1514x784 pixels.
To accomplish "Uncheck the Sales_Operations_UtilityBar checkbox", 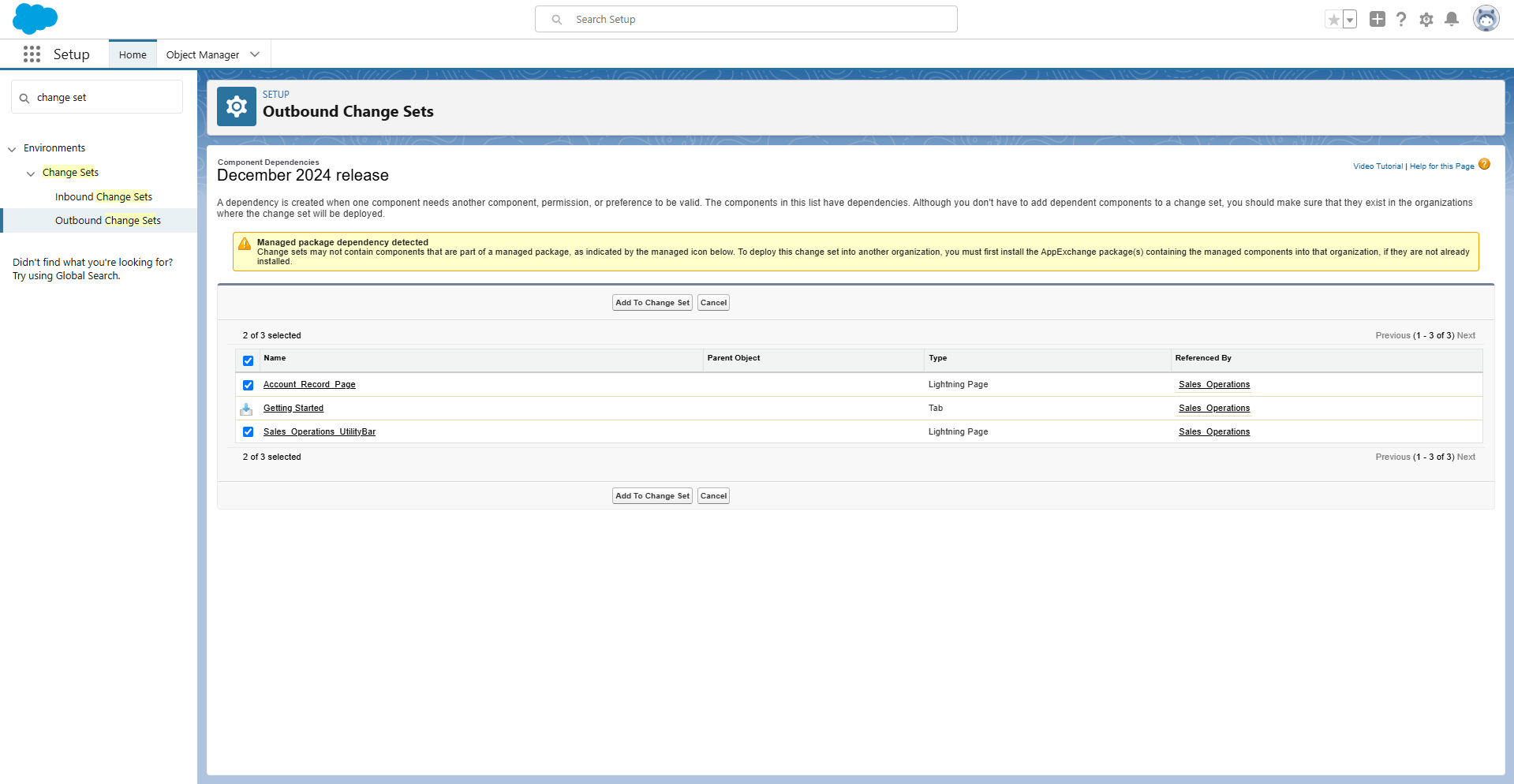I will tap(249, 432).
